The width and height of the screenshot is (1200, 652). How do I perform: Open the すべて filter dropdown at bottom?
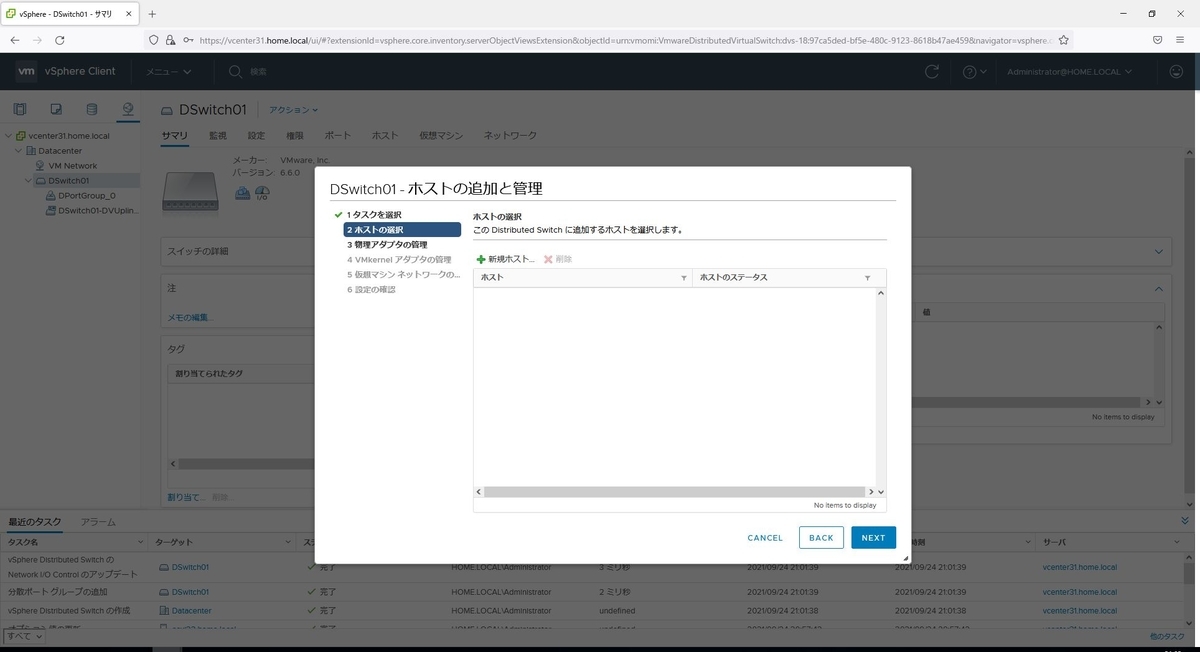click(x=24, y=636)
